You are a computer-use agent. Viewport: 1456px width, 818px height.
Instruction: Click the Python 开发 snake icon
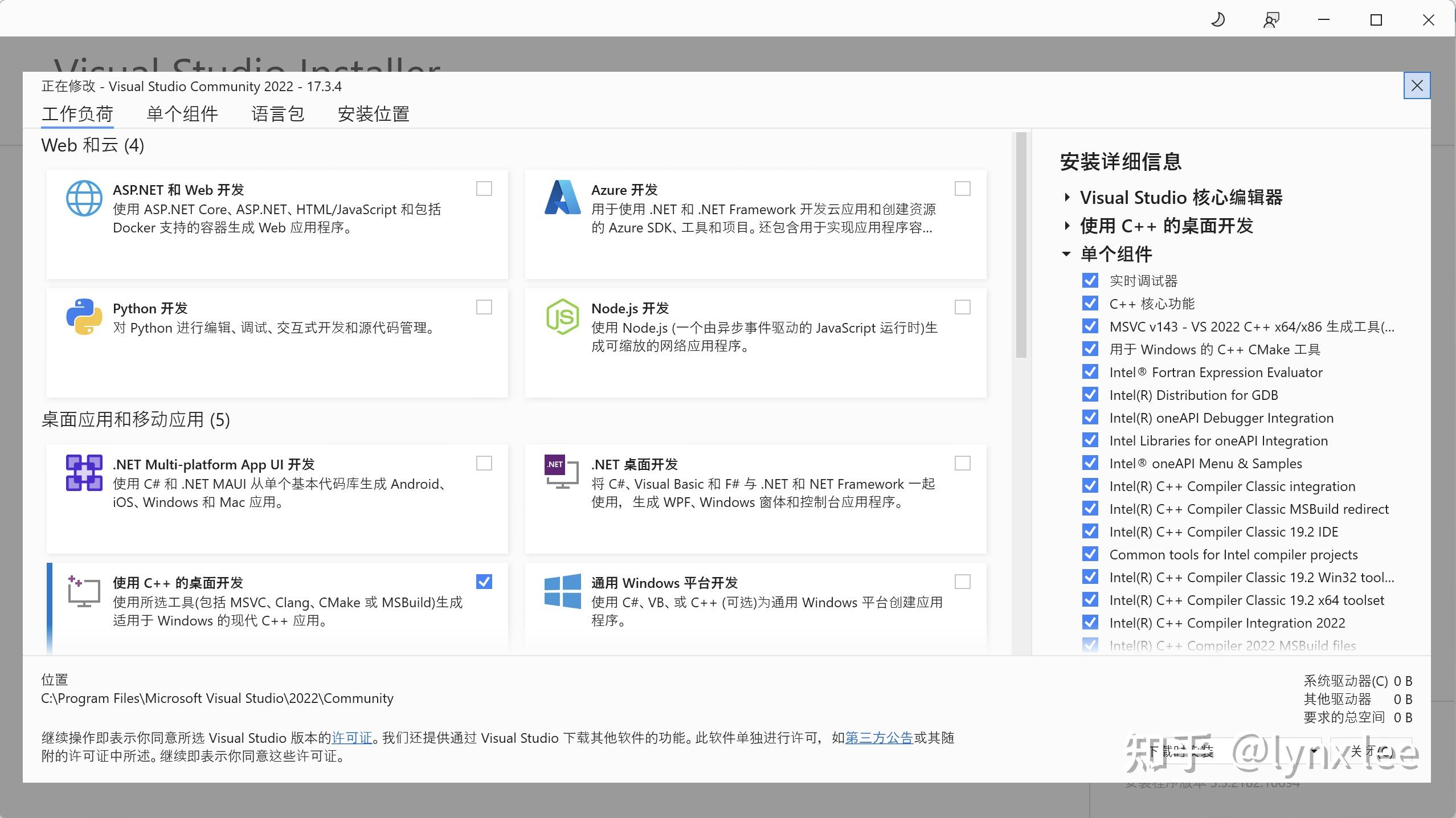tap(84, 316)
